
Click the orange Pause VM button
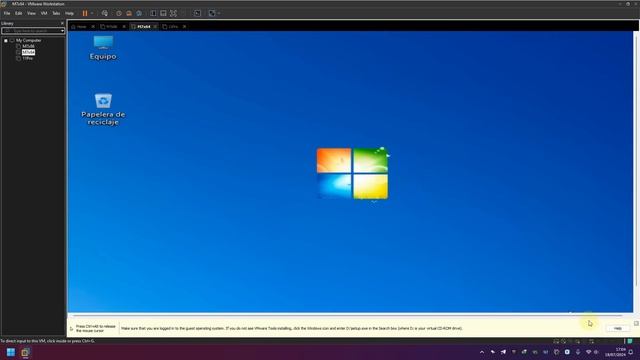[x=85, y=13]
